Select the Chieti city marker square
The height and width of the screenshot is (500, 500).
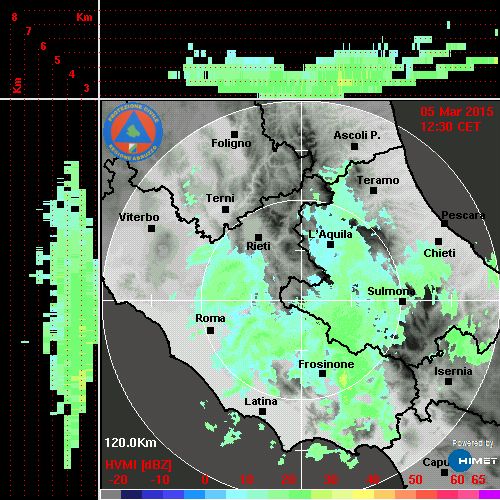pos(439,241)
